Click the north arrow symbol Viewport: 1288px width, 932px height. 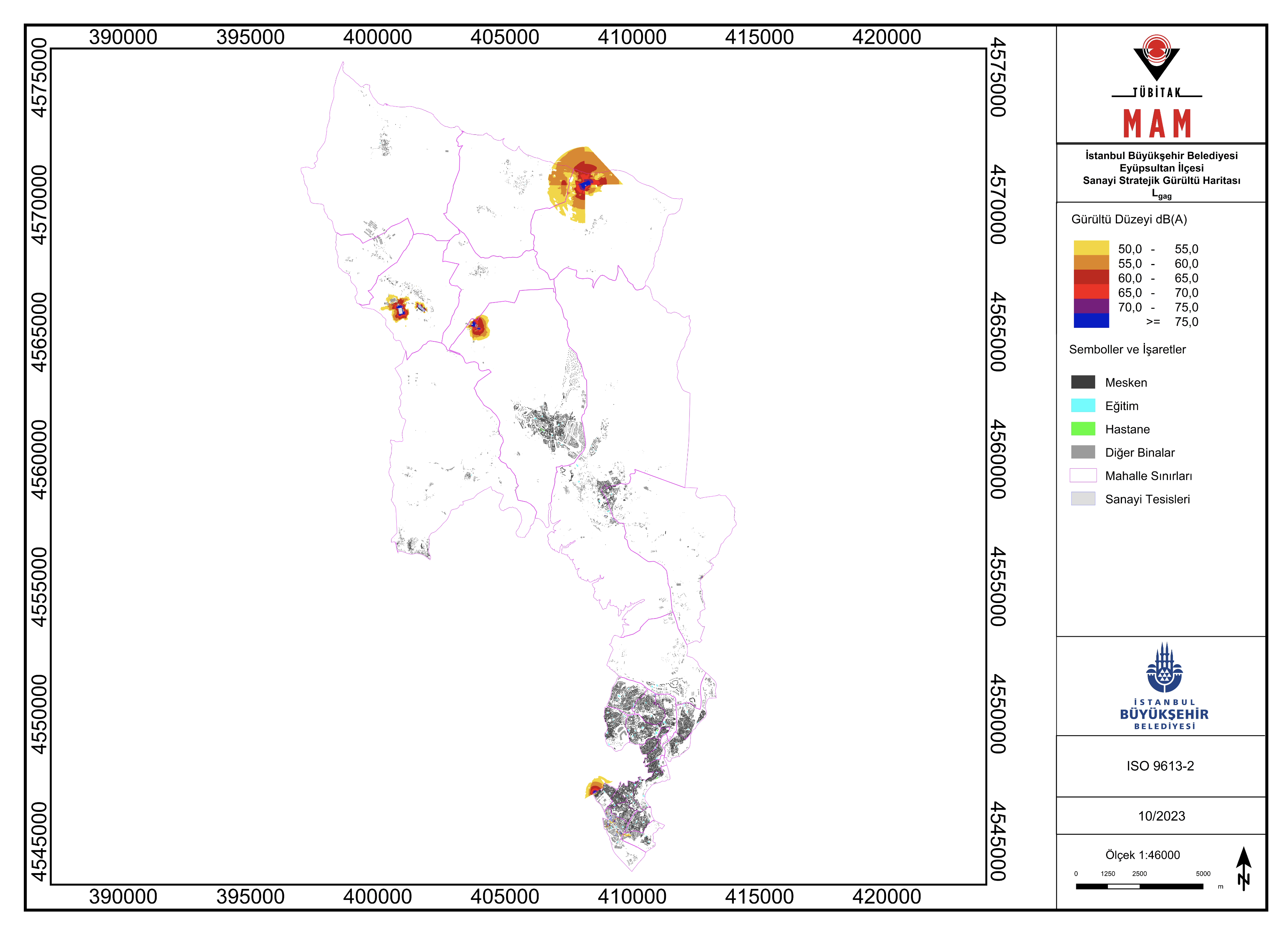(1244, 869)
